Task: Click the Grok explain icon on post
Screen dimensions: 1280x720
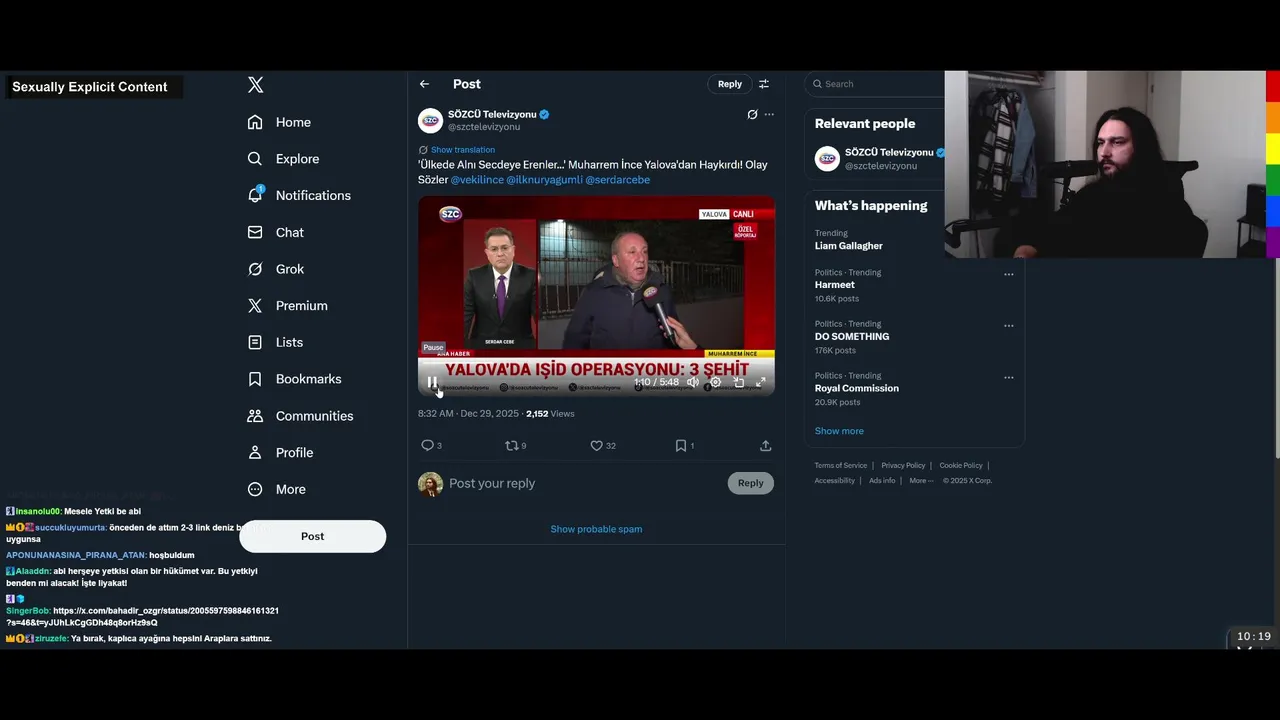Action: [752, 114]
